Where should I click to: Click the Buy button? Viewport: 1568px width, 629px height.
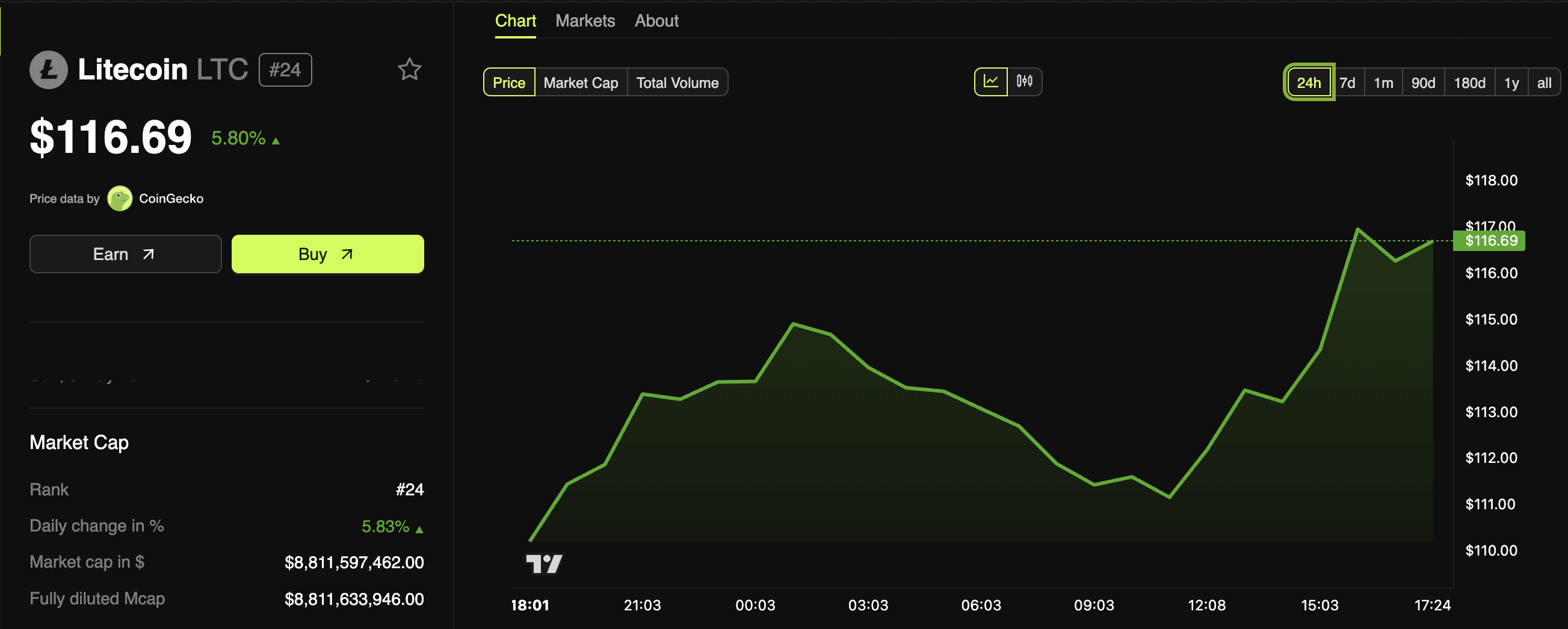coord(327,254)
